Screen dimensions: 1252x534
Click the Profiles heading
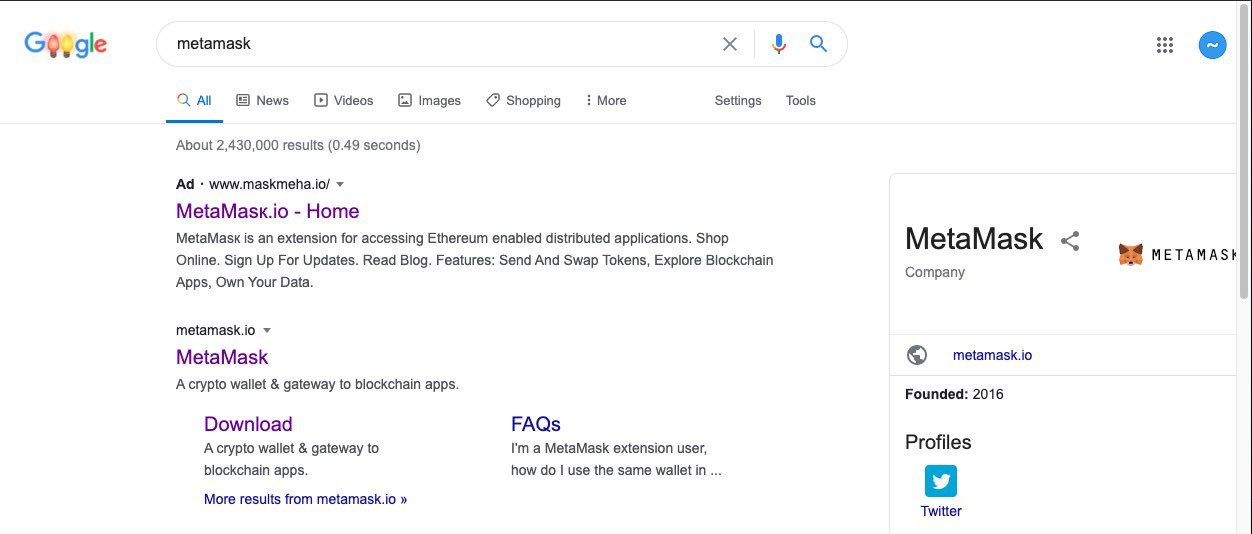[938, 442]
